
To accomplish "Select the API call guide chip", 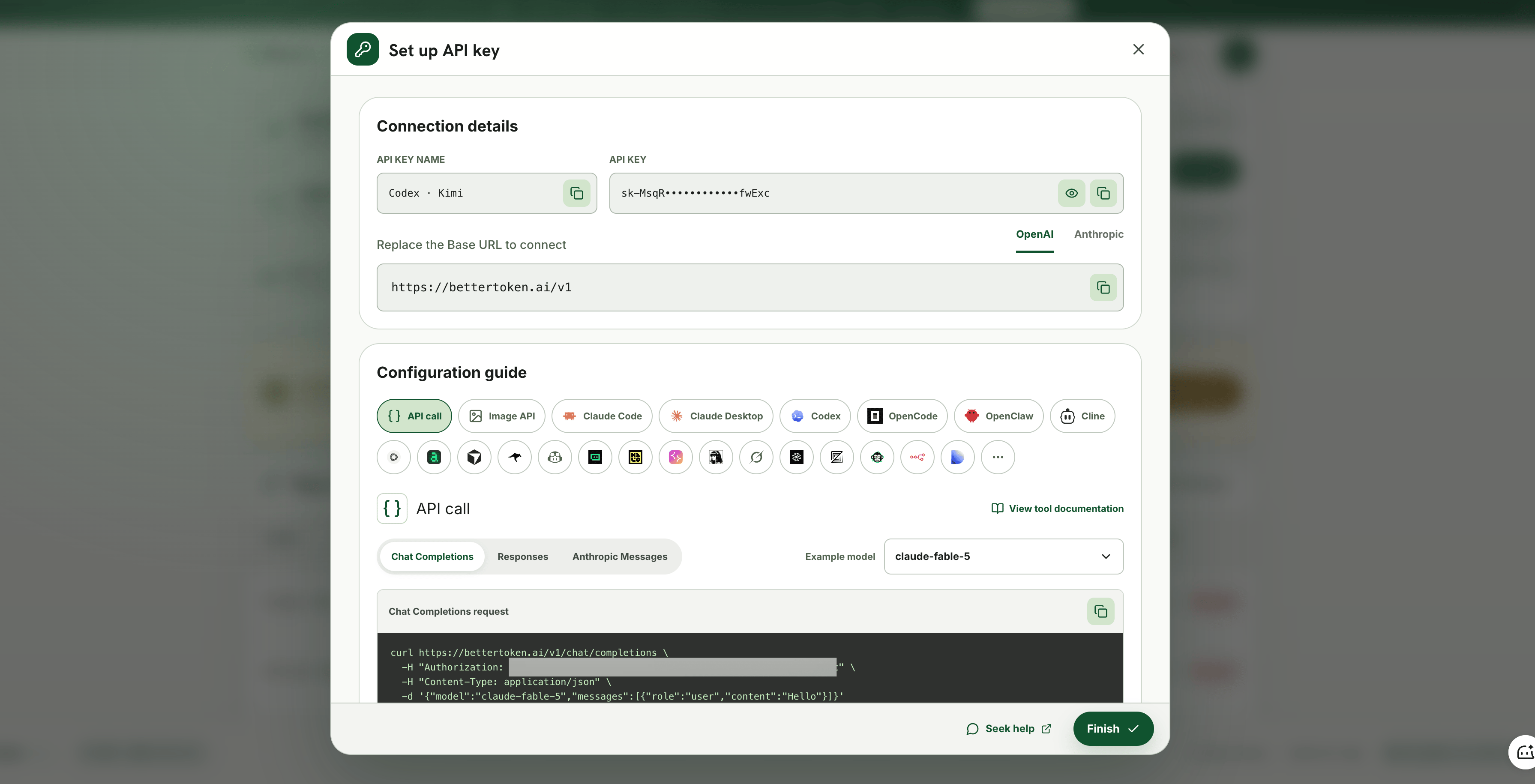I will 414,416.
